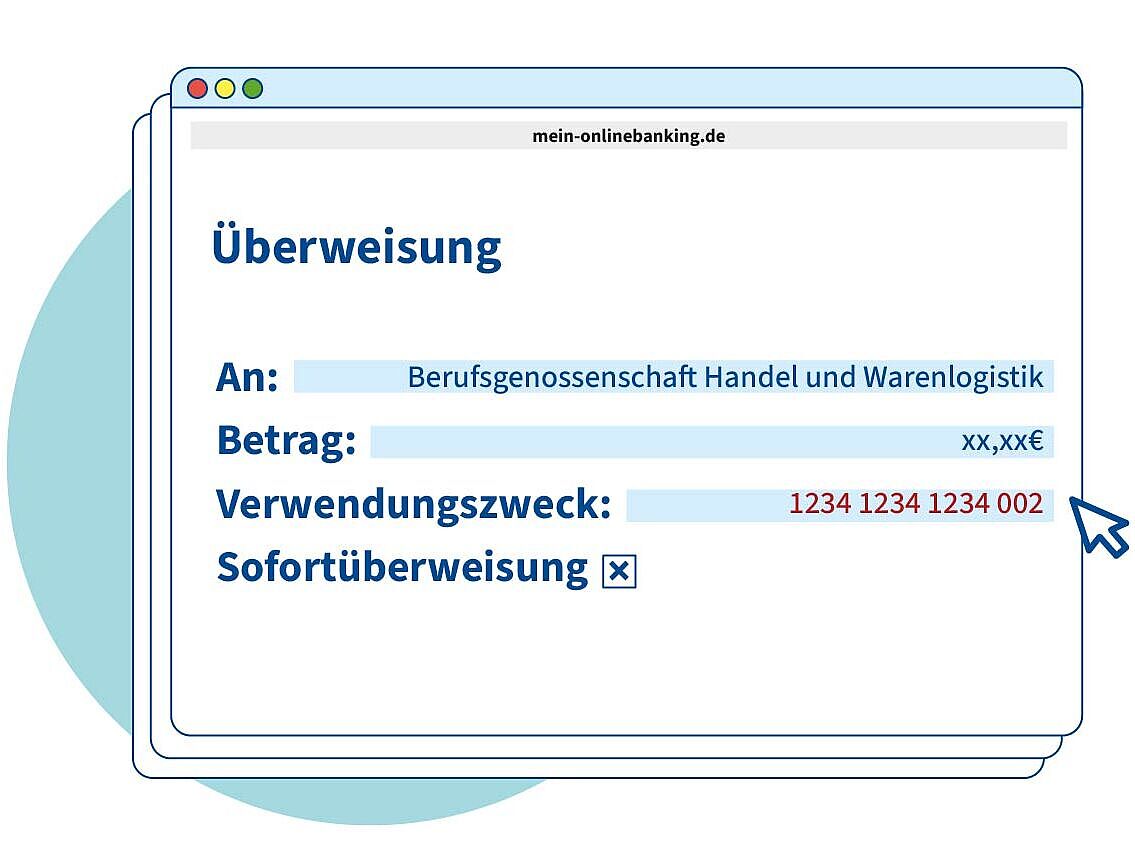Click the 'An:' field label

pyautogui.click(x=247, y=378)
